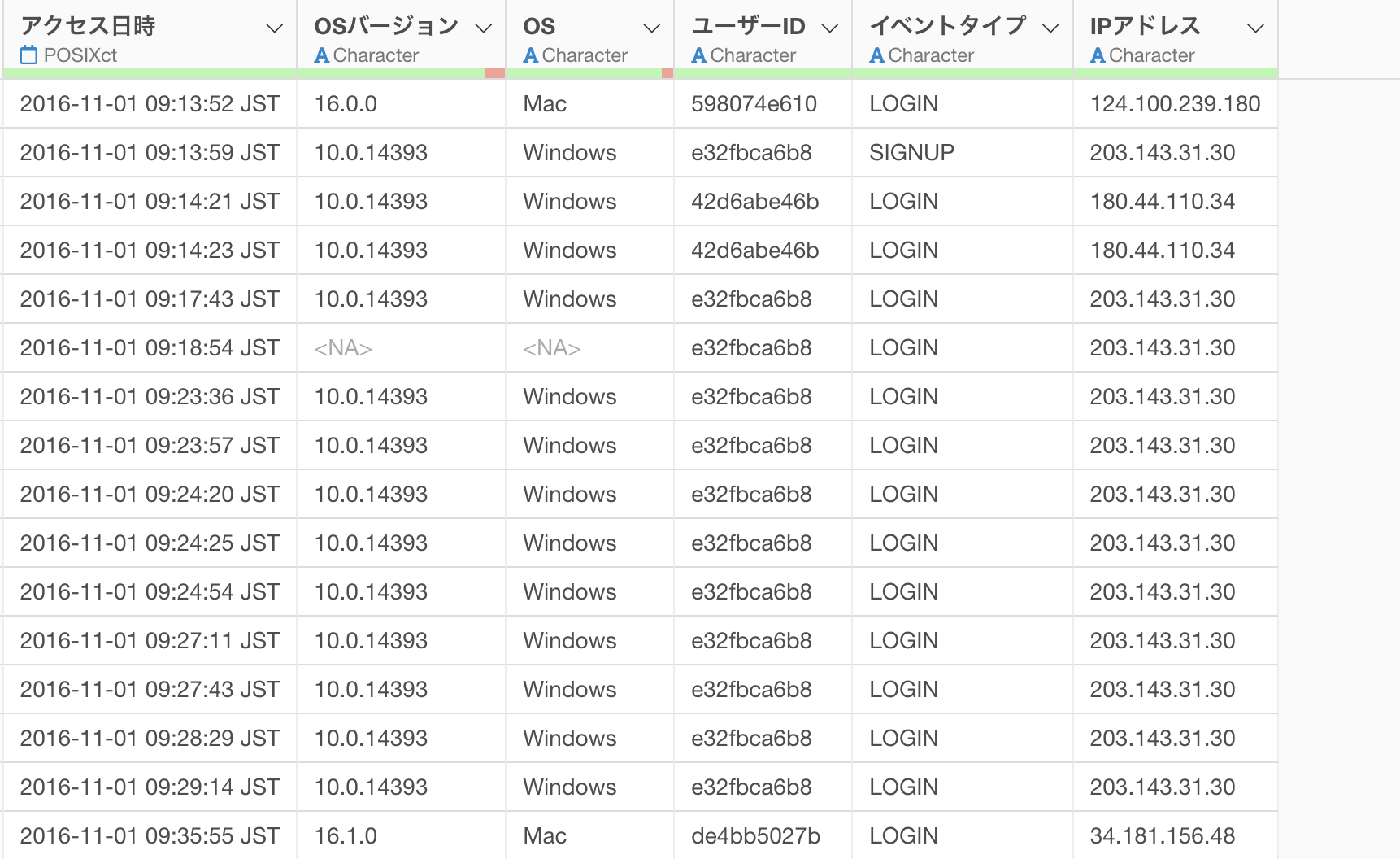Select the ユーザーID column header title

[748, 26]
